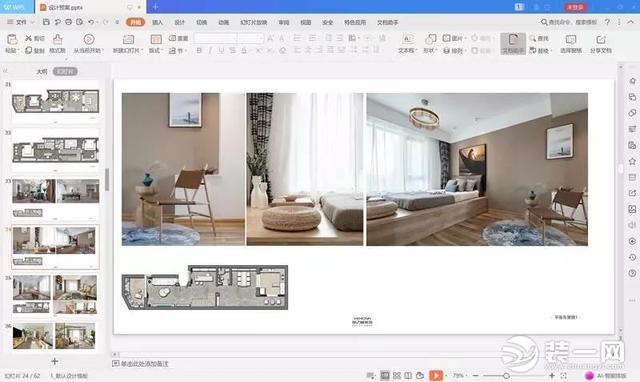Image resolution: width=640 pixels, height=382 pixels.
Task: Switch to slide sorter grid view
Action: point(397,375)
